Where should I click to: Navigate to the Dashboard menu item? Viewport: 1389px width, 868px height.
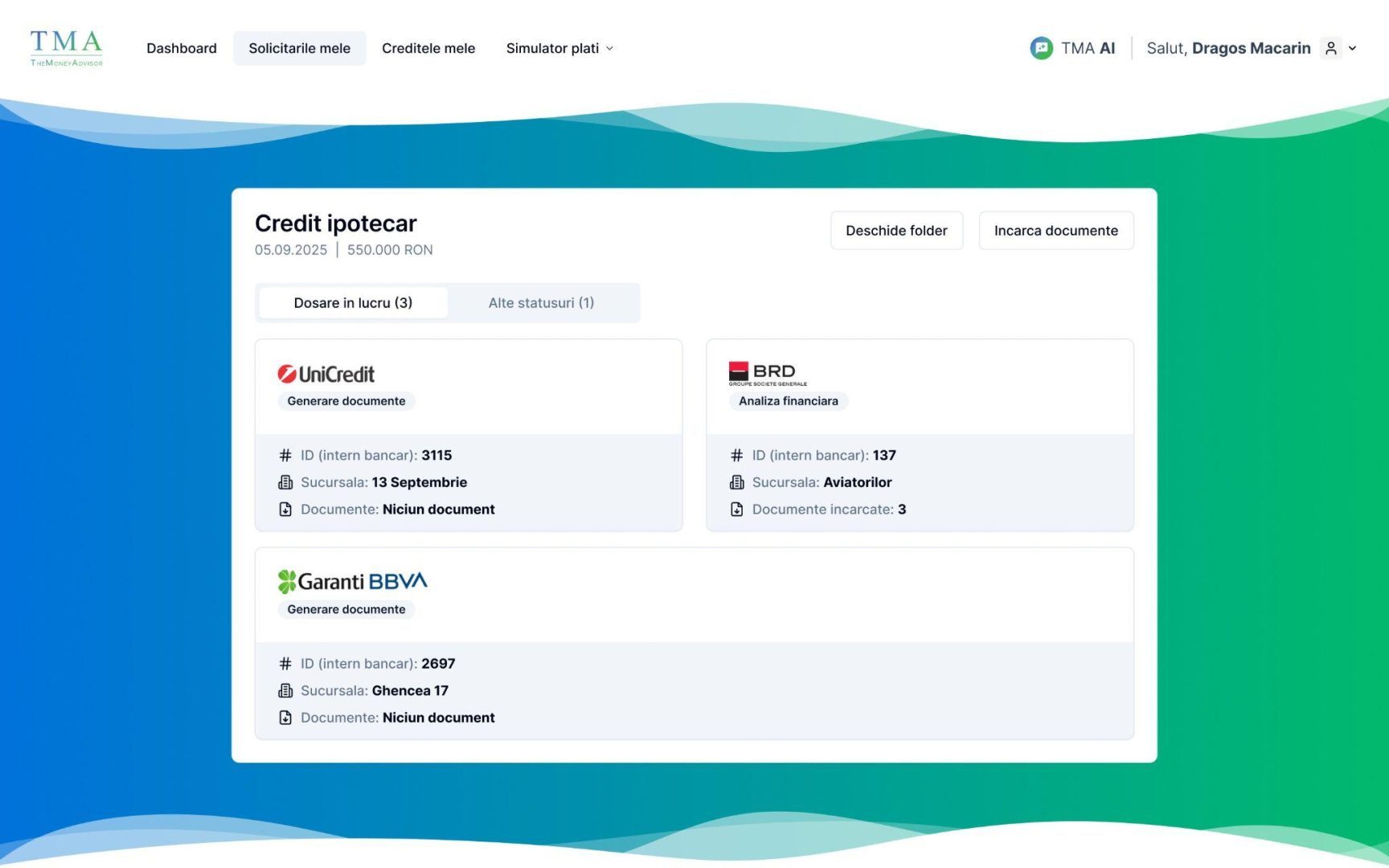click(181, 48)
